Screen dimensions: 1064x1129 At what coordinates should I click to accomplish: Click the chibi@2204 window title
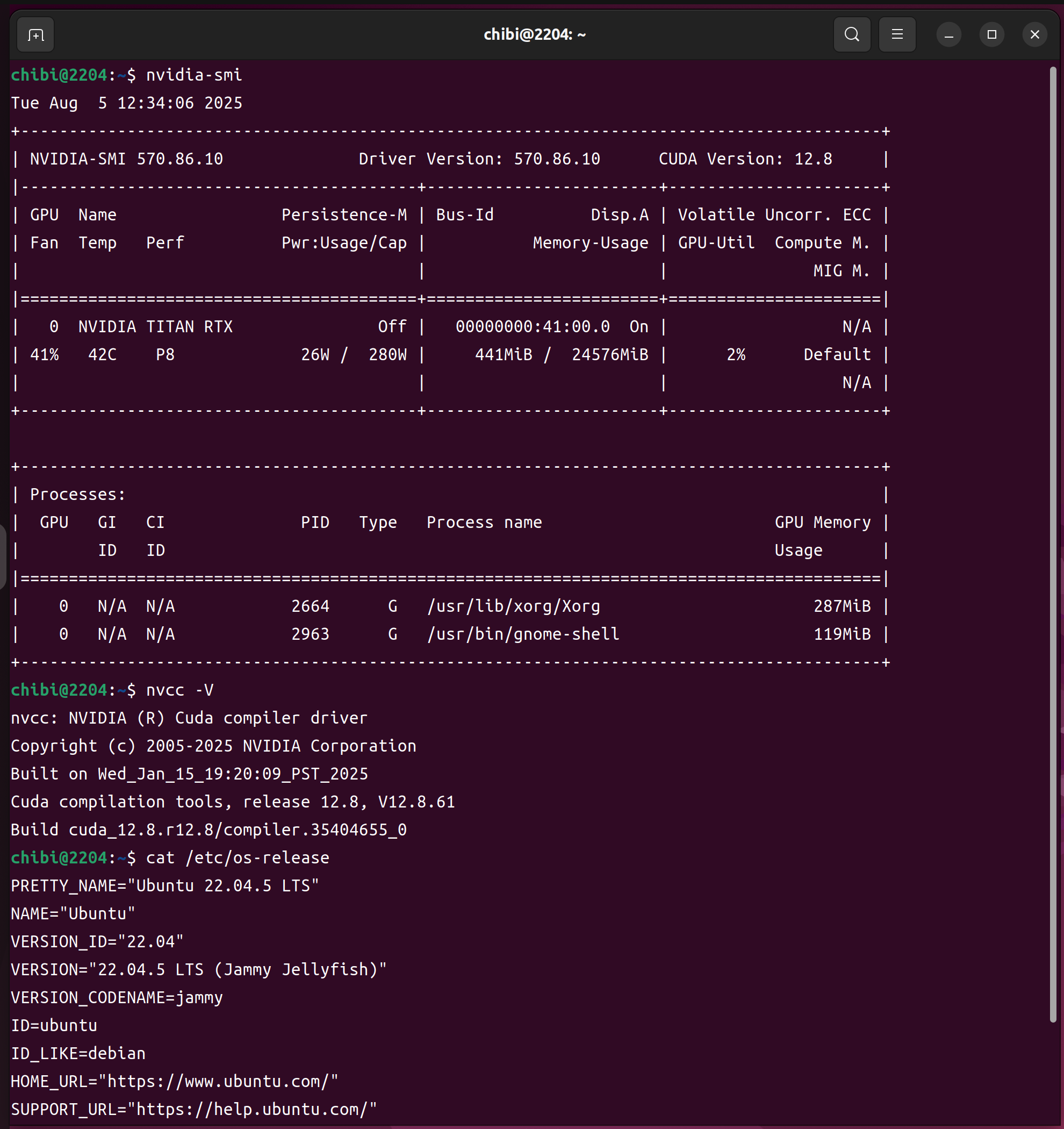[534, 34]
